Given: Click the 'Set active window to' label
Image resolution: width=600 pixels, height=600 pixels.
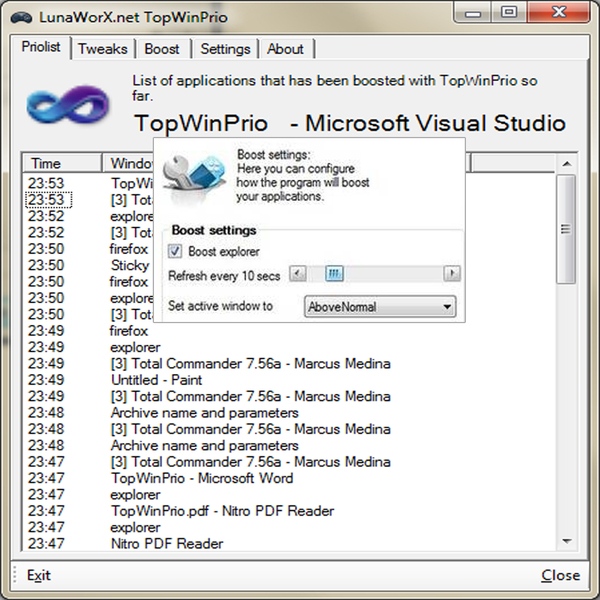Looking at the screenshot, I should [x=220, y=306].
